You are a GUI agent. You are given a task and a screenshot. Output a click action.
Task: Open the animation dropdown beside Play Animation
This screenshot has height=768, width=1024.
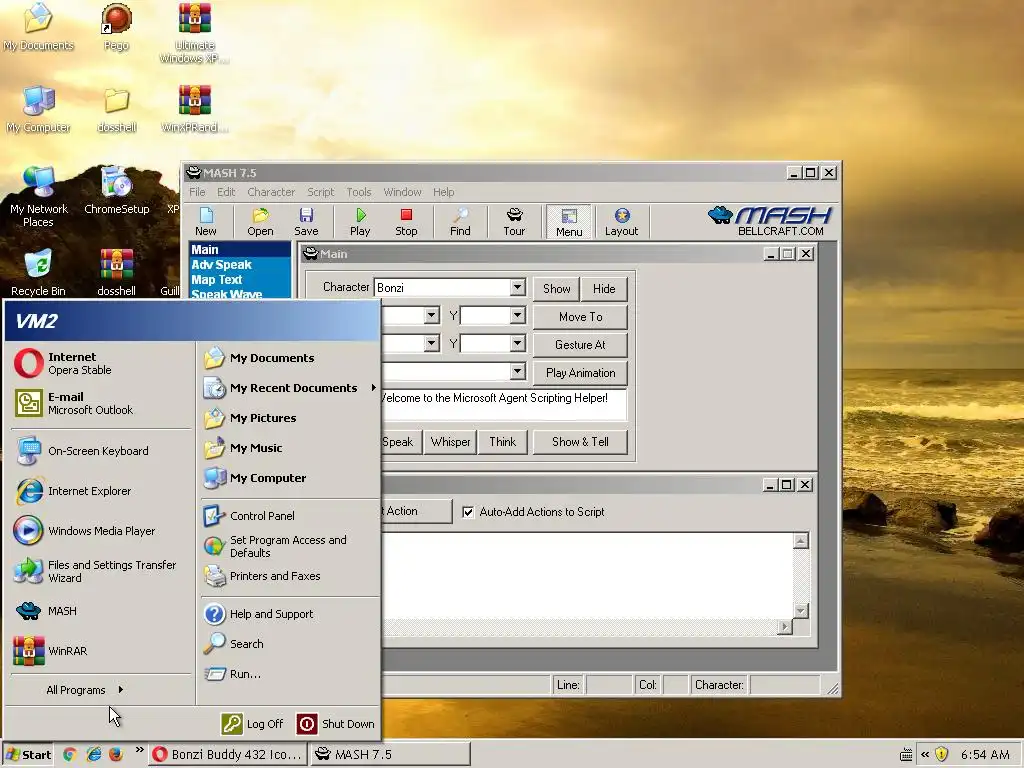(517, 372)
